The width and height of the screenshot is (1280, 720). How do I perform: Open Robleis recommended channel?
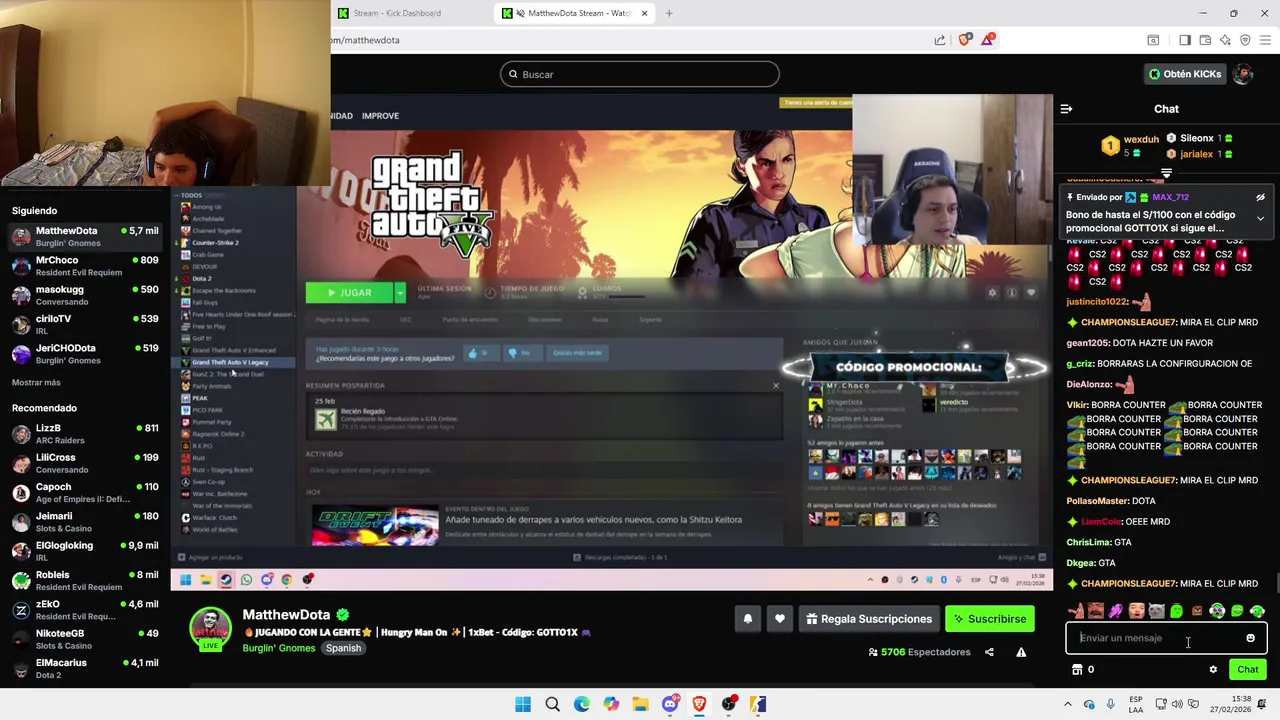tap(84, 581)
